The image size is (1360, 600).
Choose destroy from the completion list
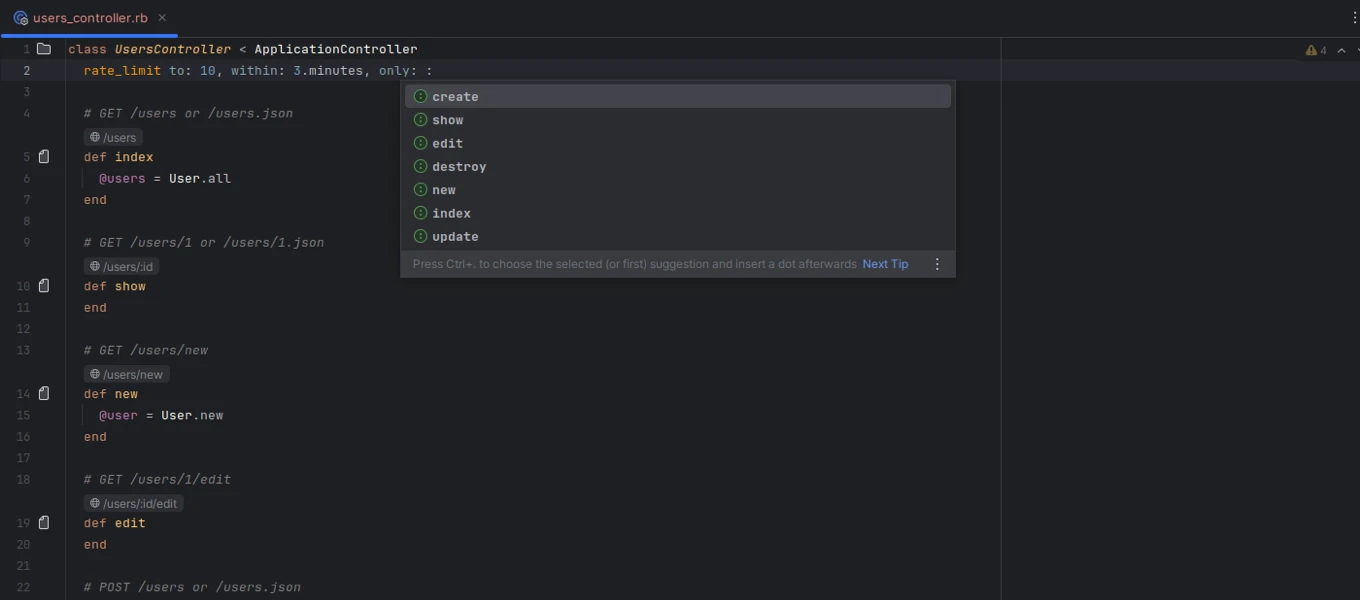[678, 167]
